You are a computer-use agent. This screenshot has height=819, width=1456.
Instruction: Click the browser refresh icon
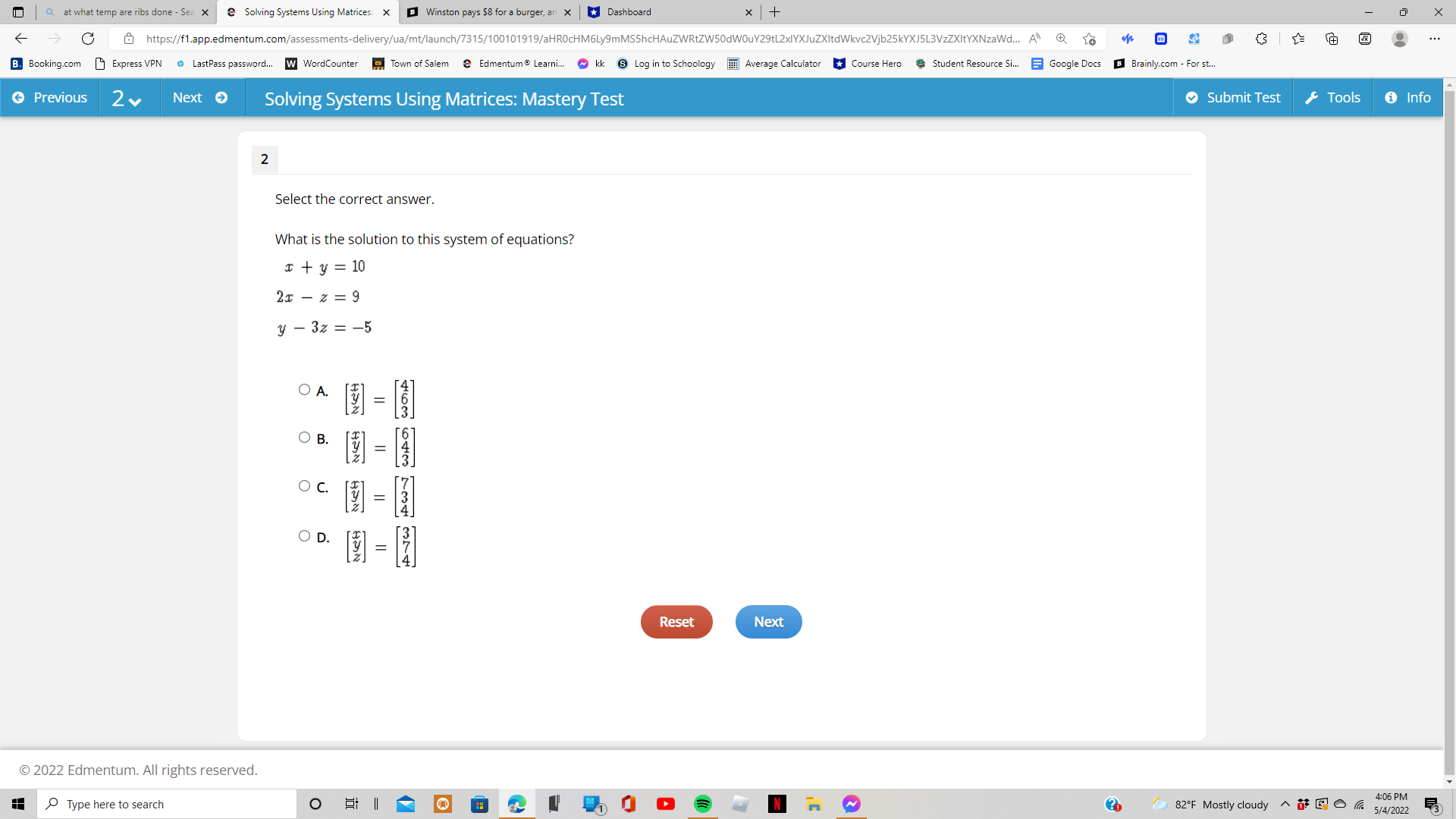pos(88,39)
